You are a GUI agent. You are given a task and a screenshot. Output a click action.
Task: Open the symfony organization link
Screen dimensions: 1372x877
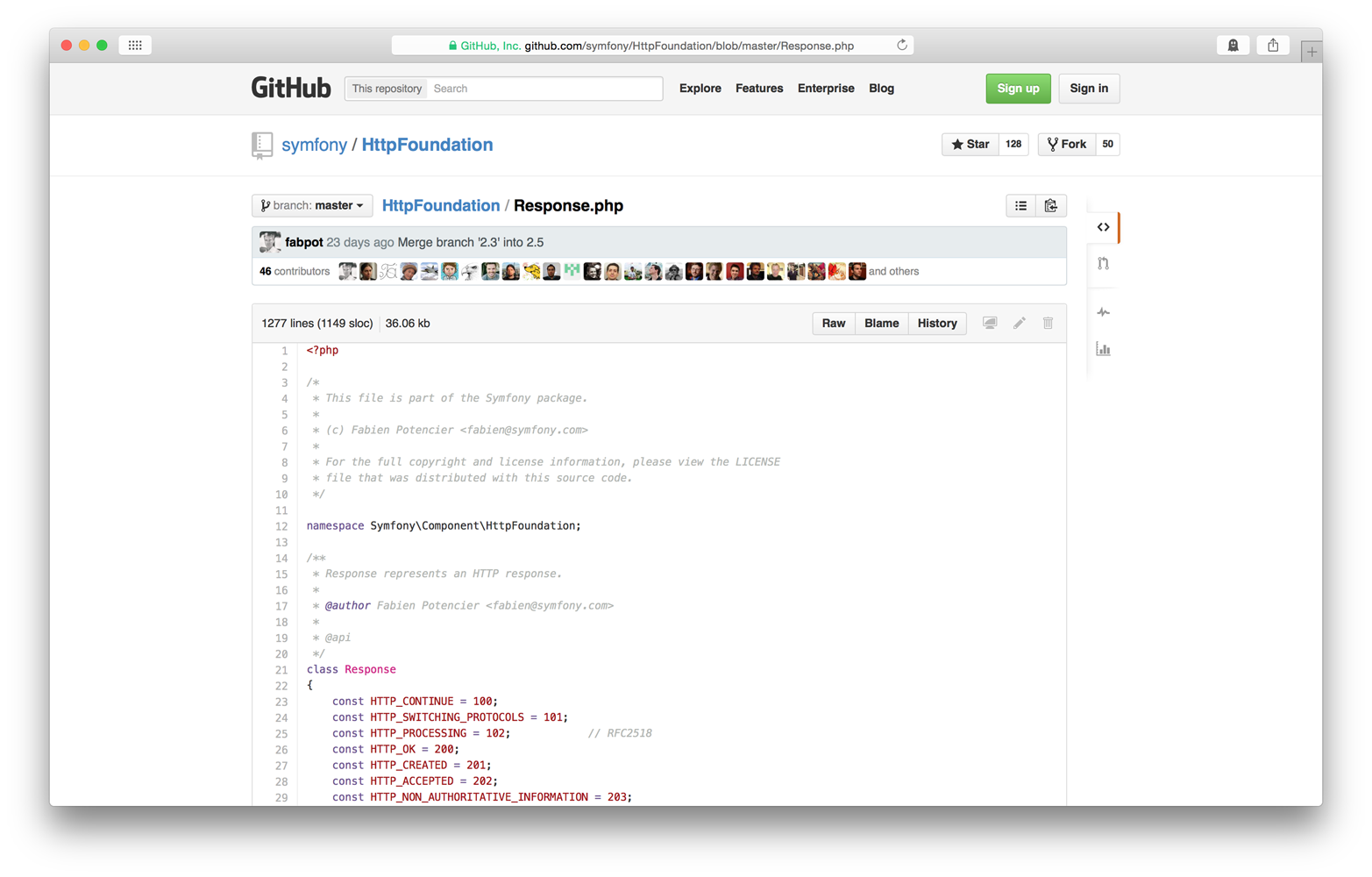tap(315, 145)
